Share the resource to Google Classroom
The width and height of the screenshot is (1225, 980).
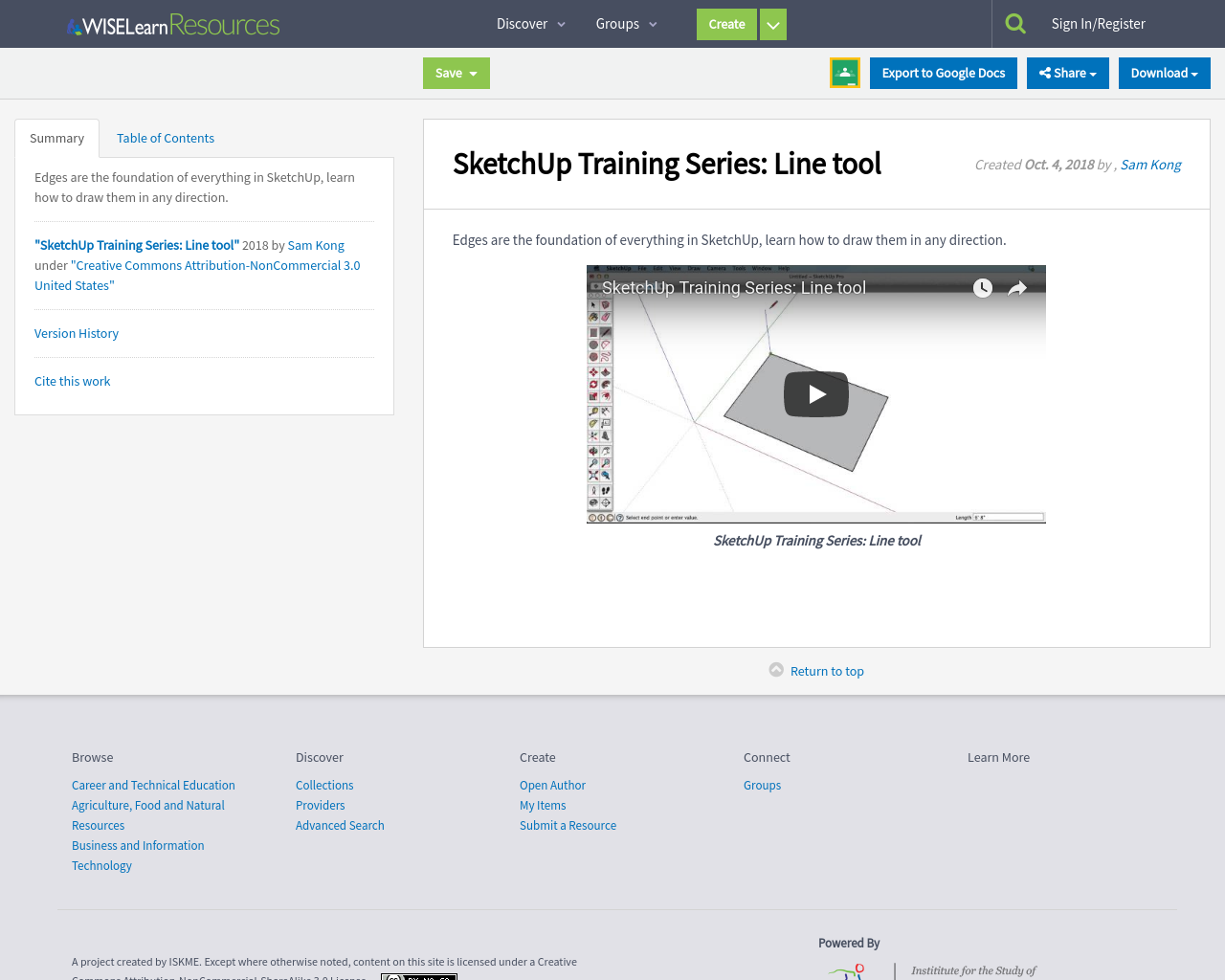click(x=844, y=72)
